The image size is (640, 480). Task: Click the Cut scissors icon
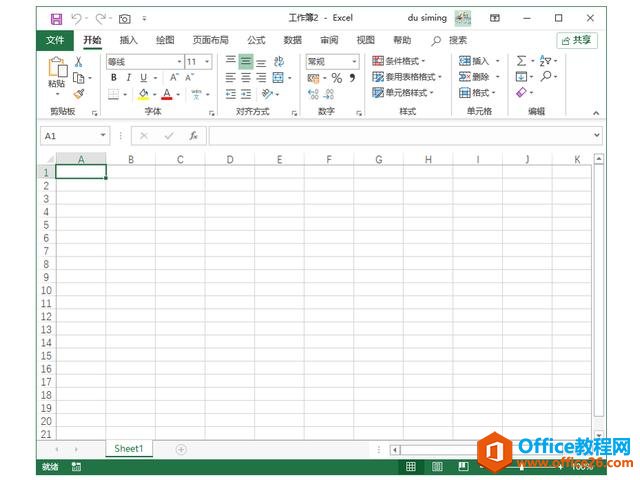point(78,62)
